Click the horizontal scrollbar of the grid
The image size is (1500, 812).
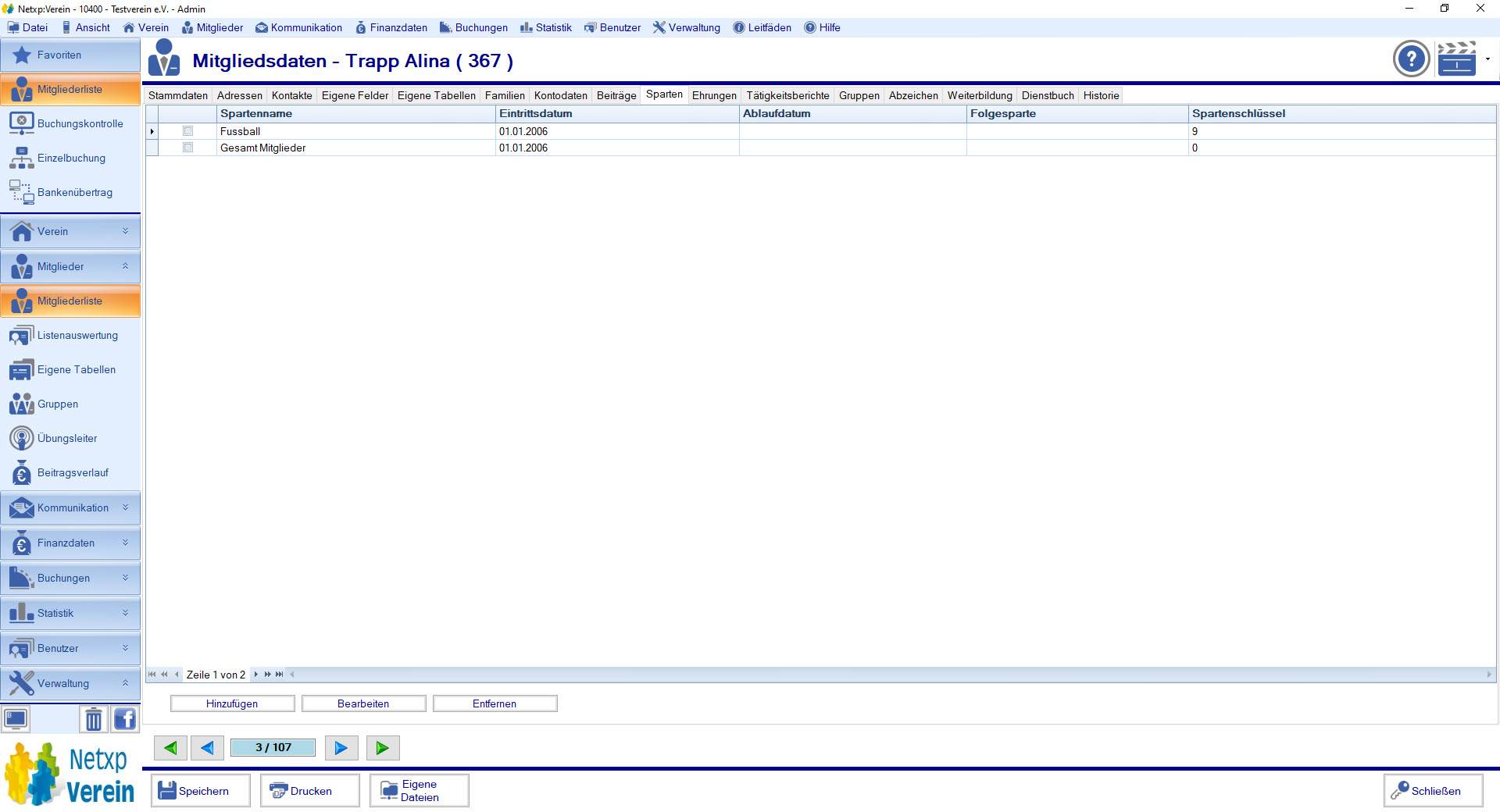(x=891, y=675)
